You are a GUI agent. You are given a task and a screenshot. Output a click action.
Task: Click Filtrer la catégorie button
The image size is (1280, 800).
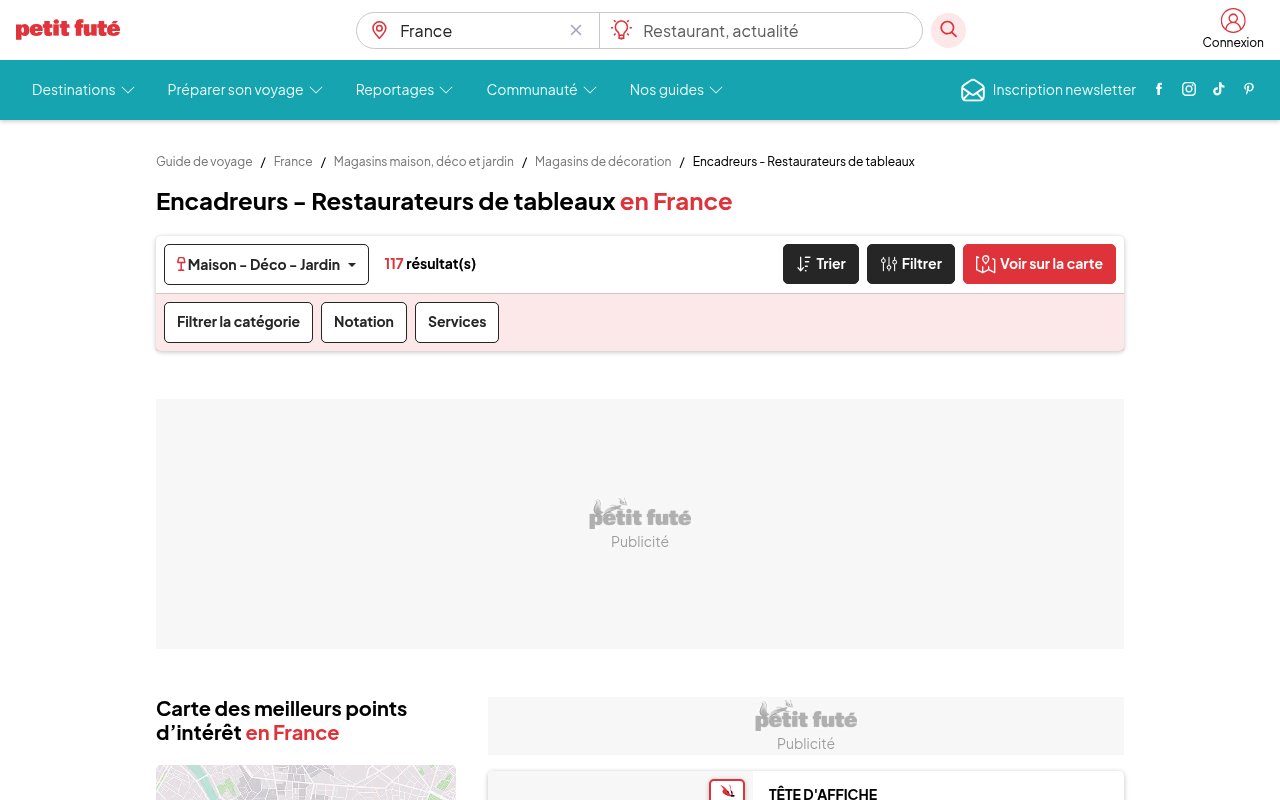click(x=238, y=322)
